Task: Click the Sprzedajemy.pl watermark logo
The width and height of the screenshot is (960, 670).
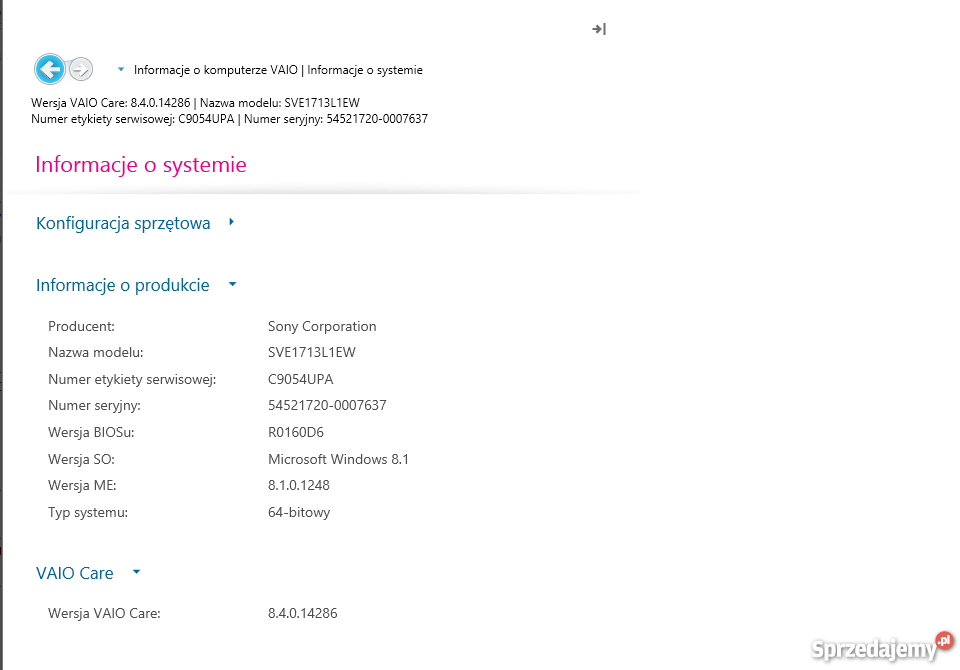Action: click(x=882, y=648)
